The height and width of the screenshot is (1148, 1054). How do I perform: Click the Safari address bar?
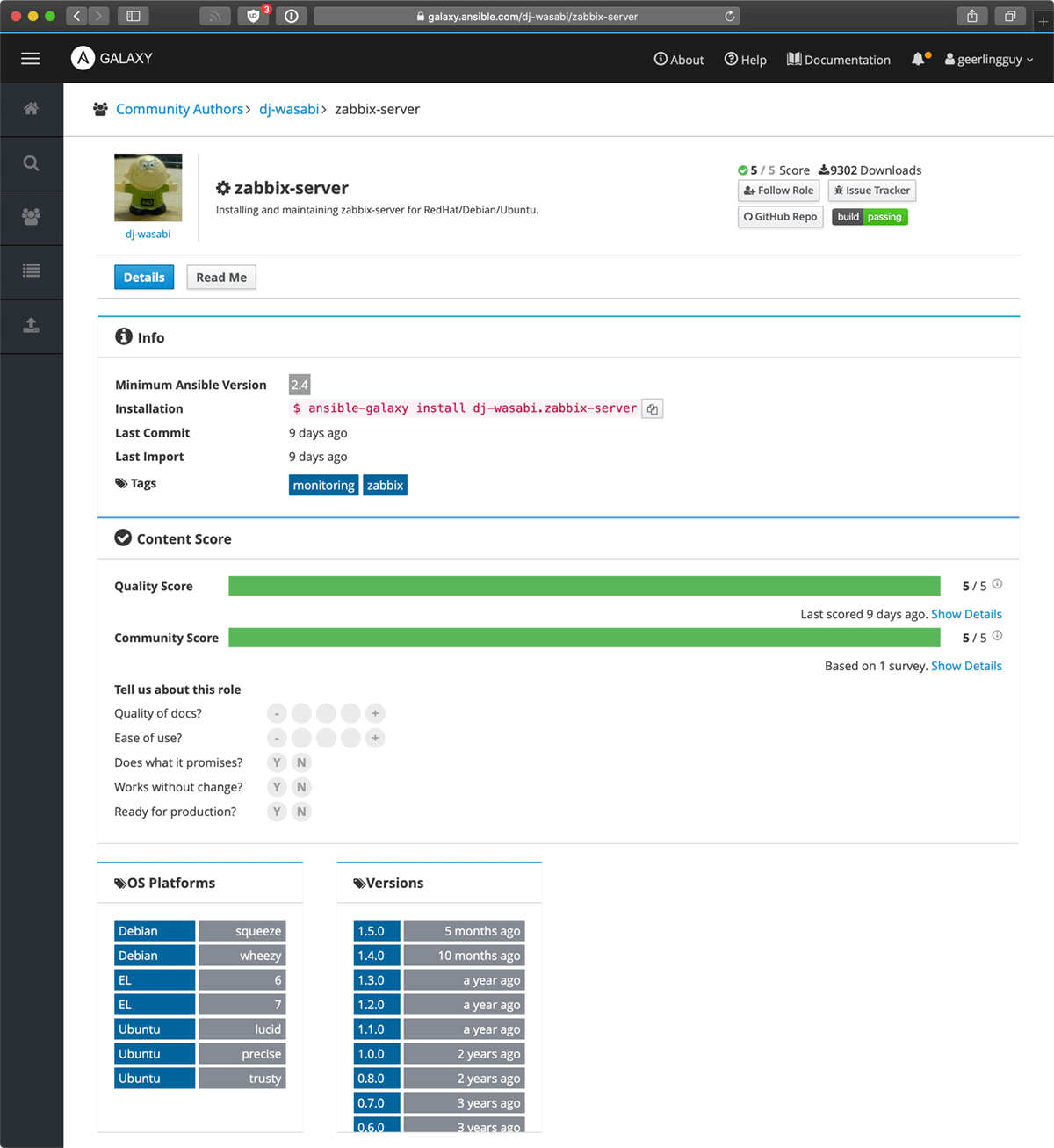tap(527, 16)
